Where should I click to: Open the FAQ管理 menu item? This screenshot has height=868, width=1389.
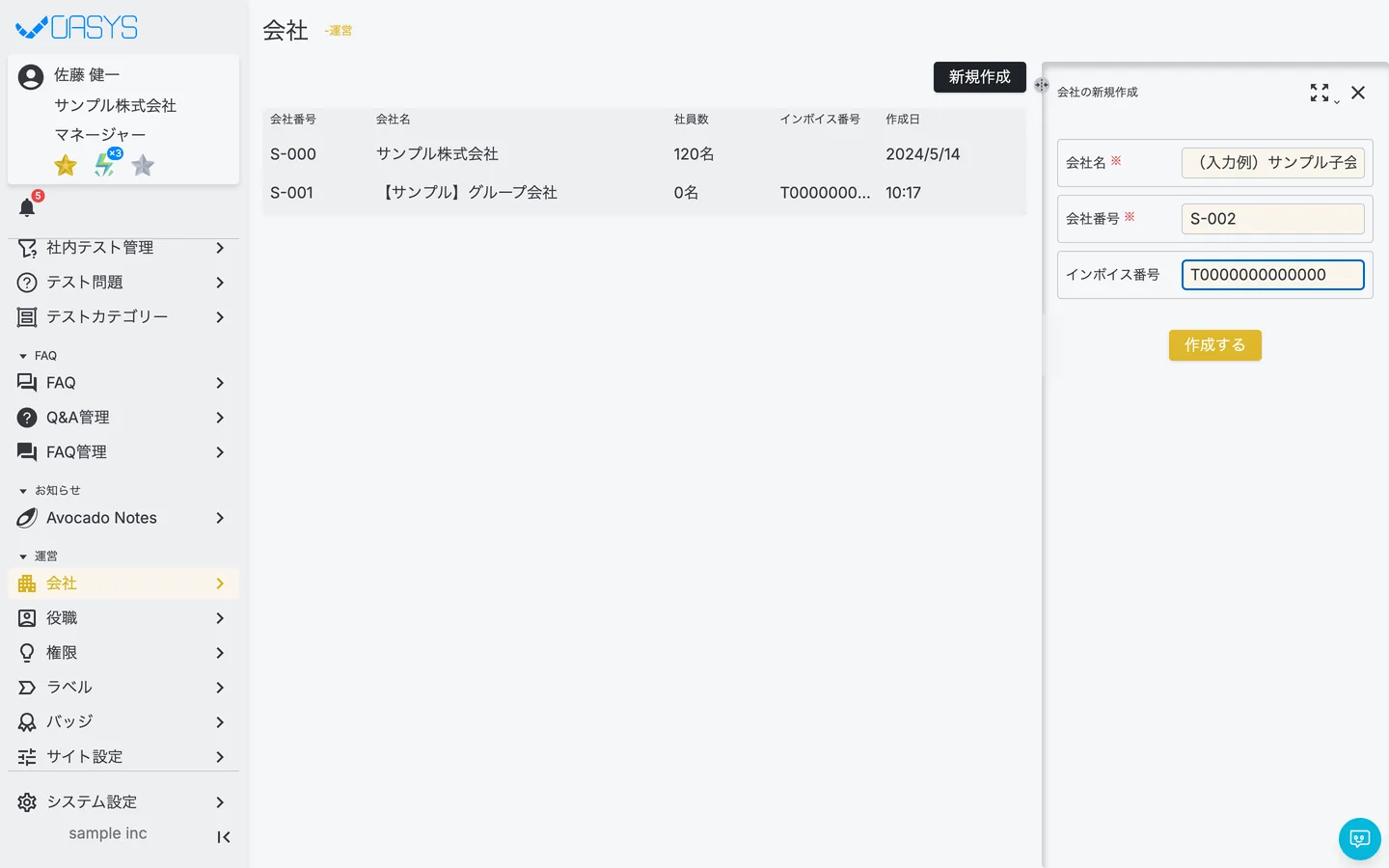[123, 452]
